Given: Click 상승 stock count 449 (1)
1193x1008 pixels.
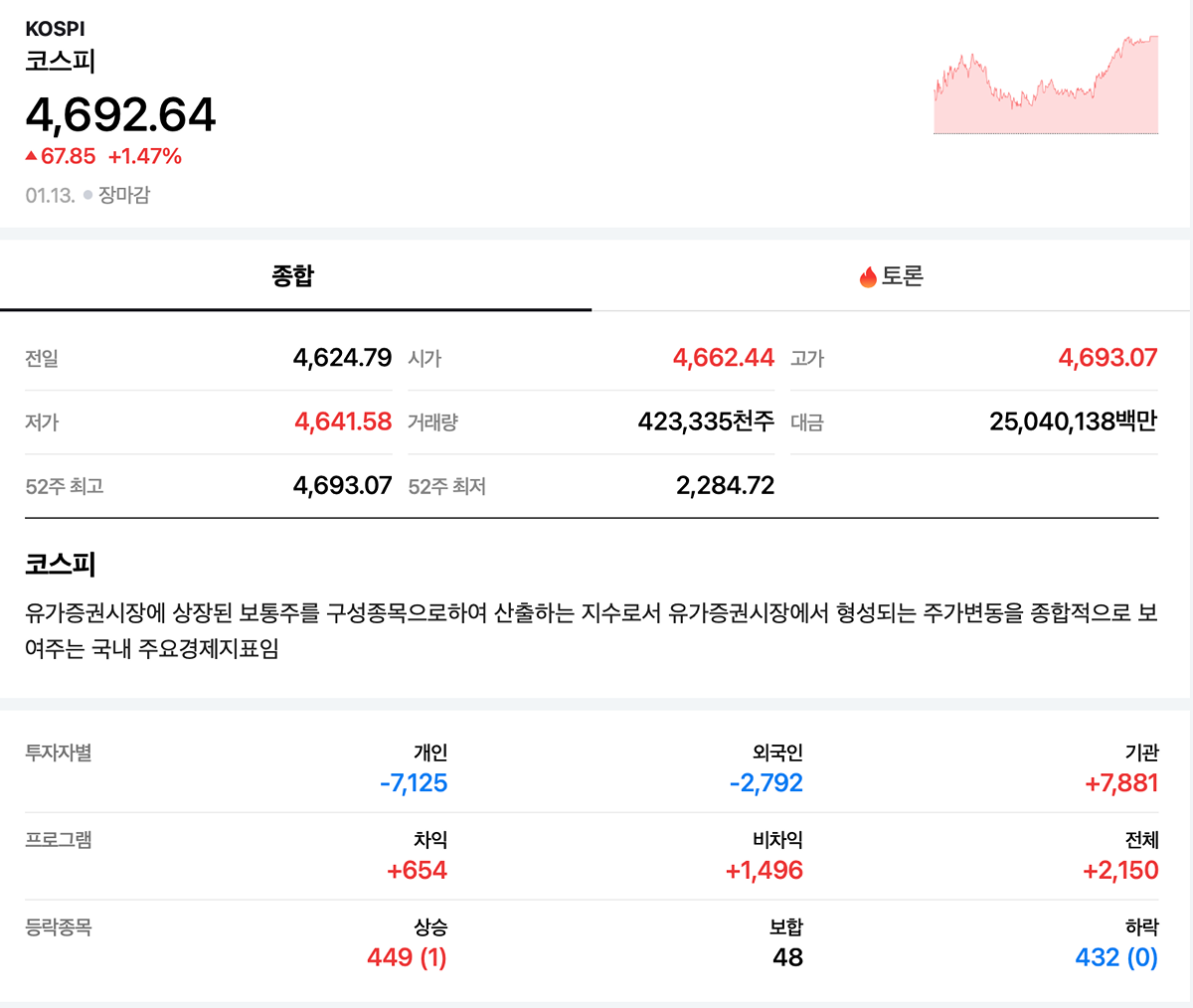Looking at the screenshot, I should pyautogui.click(x=407, y=957).
